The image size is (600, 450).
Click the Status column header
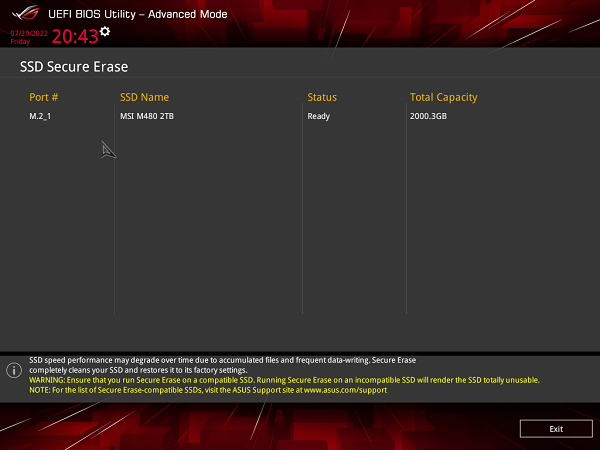point(322,97)
